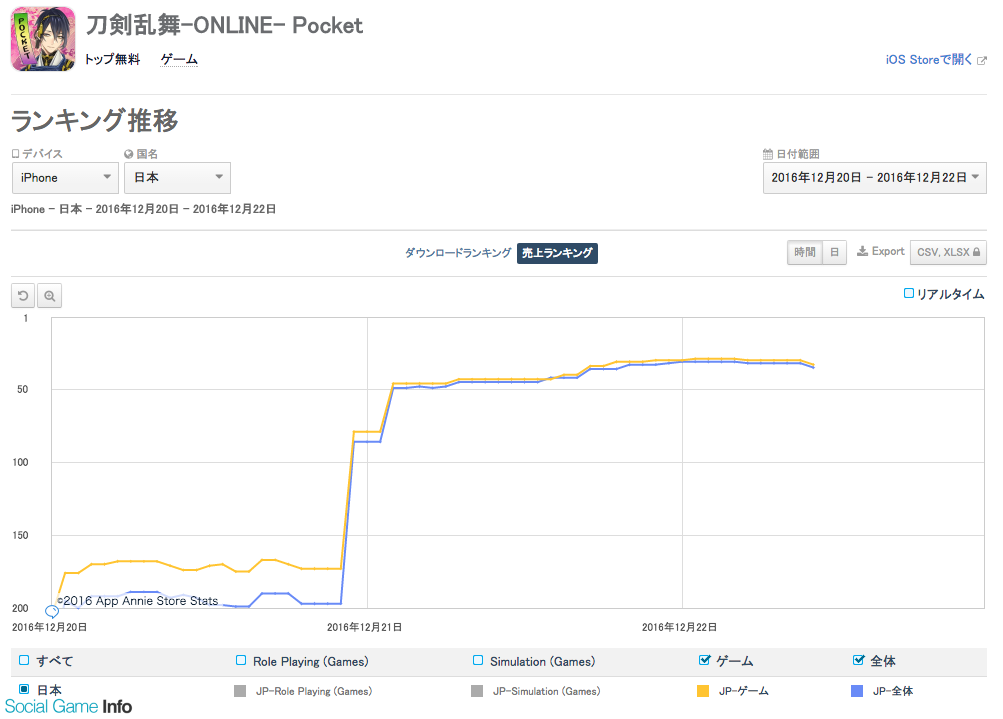Click the iPhone - 日本 filter summary text
The image size is (1003, 719).
coord(143,209)
